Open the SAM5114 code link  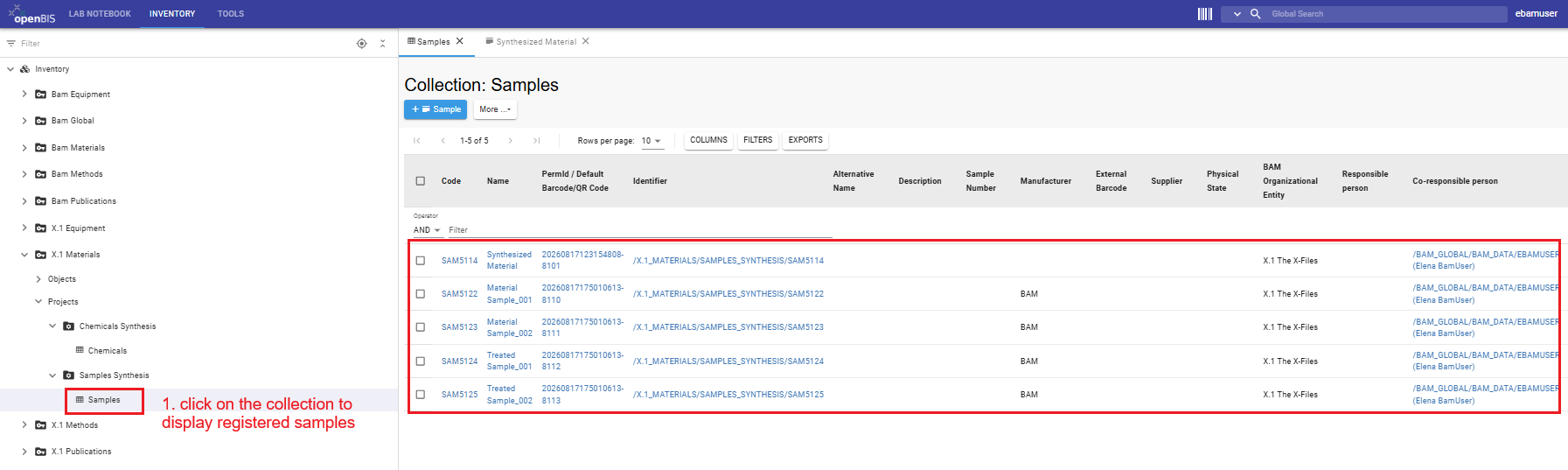459,261
